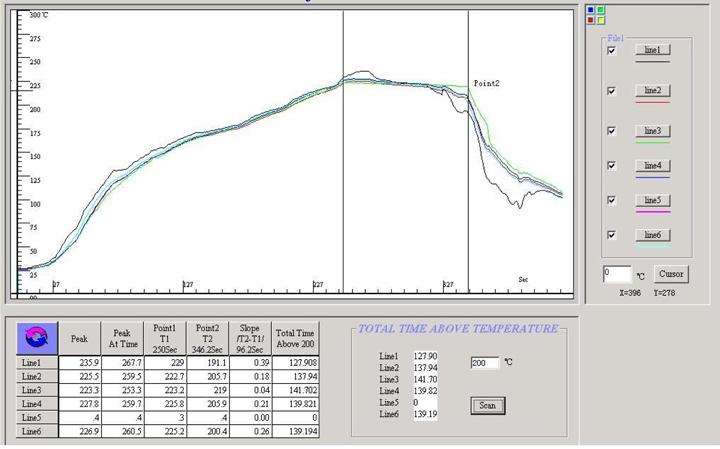Click the Line2 peak value 225.5
Viewport: 720px width, 449px height.
tap(80, 376)
